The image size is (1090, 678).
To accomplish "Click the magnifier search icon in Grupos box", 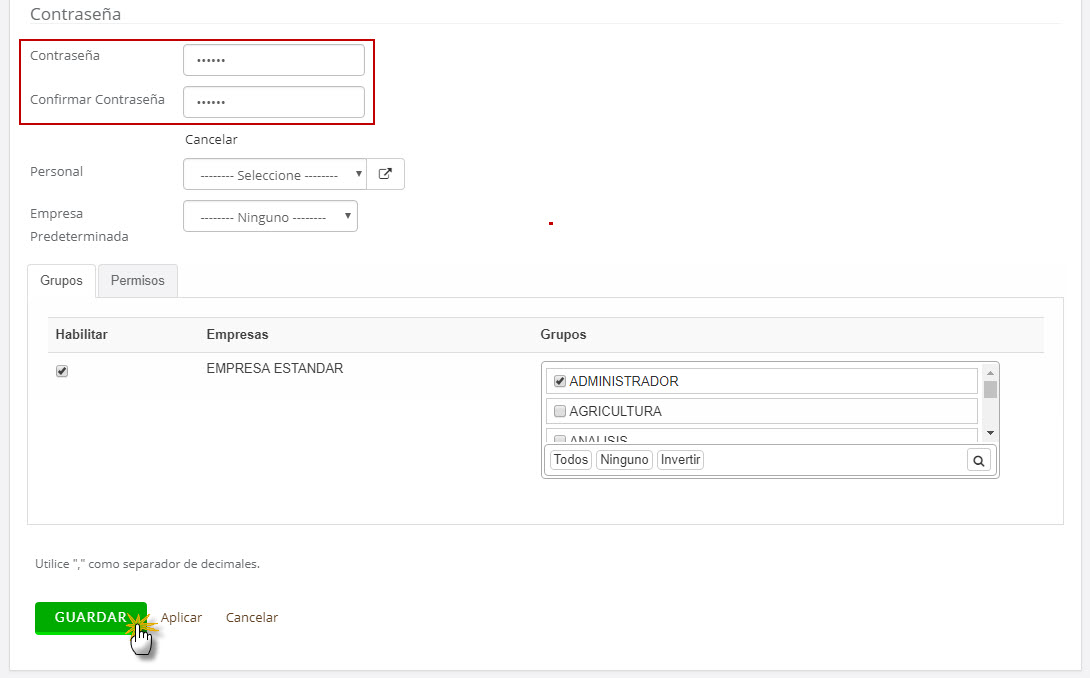I will pyautogui.click(x=980, y=460).
